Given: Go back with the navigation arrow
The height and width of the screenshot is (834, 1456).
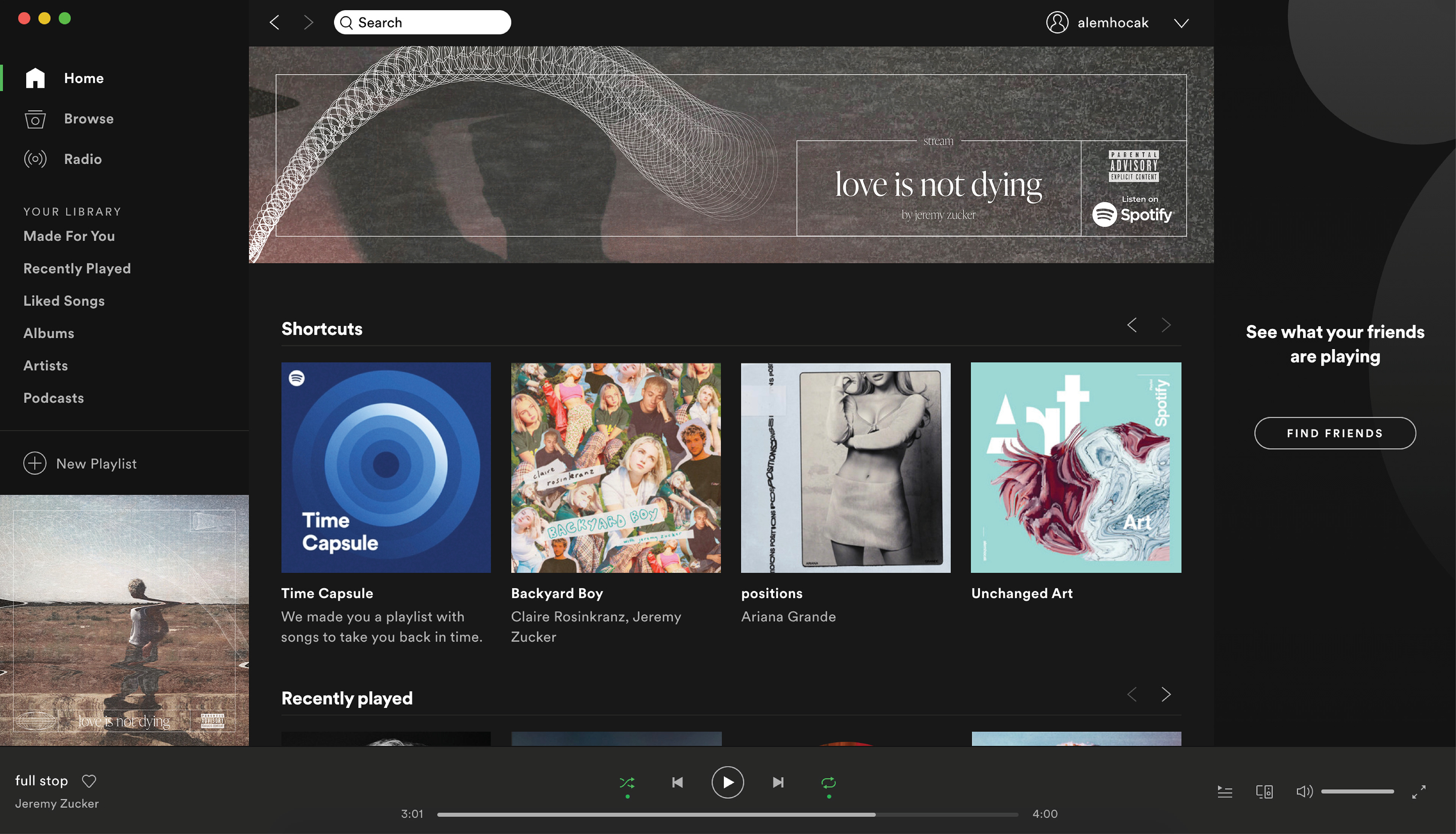Looking at the screenshot, I should coord(275,22).
